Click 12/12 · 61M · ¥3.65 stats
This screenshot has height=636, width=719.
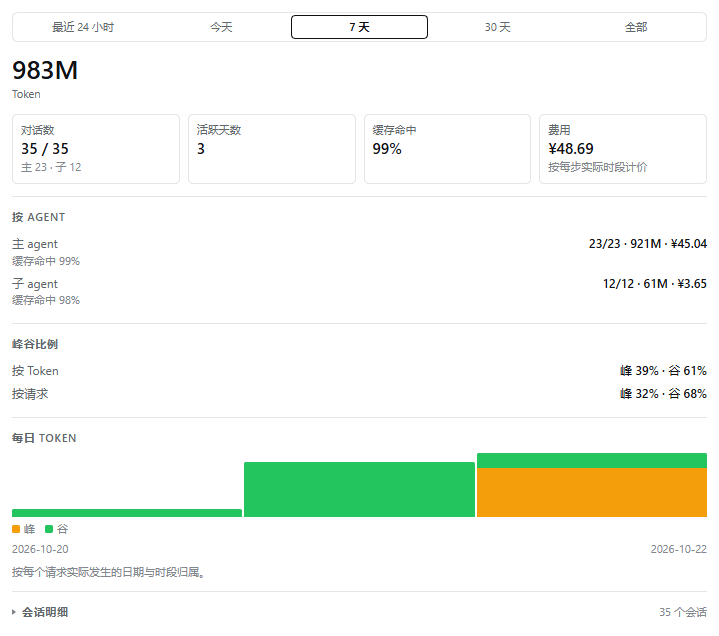click(x=655, y=284)
